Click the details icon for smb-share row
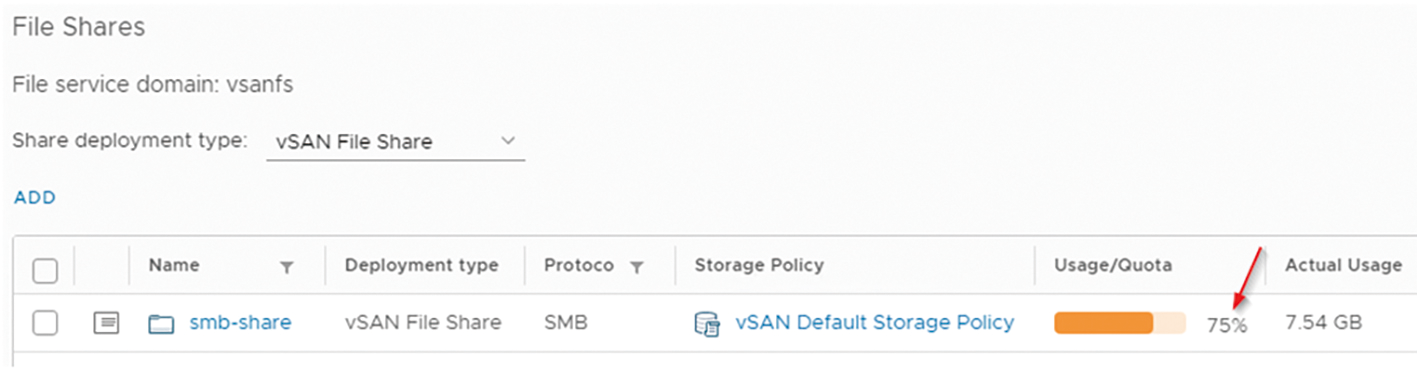The height and width of the screenshot is (371, 1417). click(106, 323)
